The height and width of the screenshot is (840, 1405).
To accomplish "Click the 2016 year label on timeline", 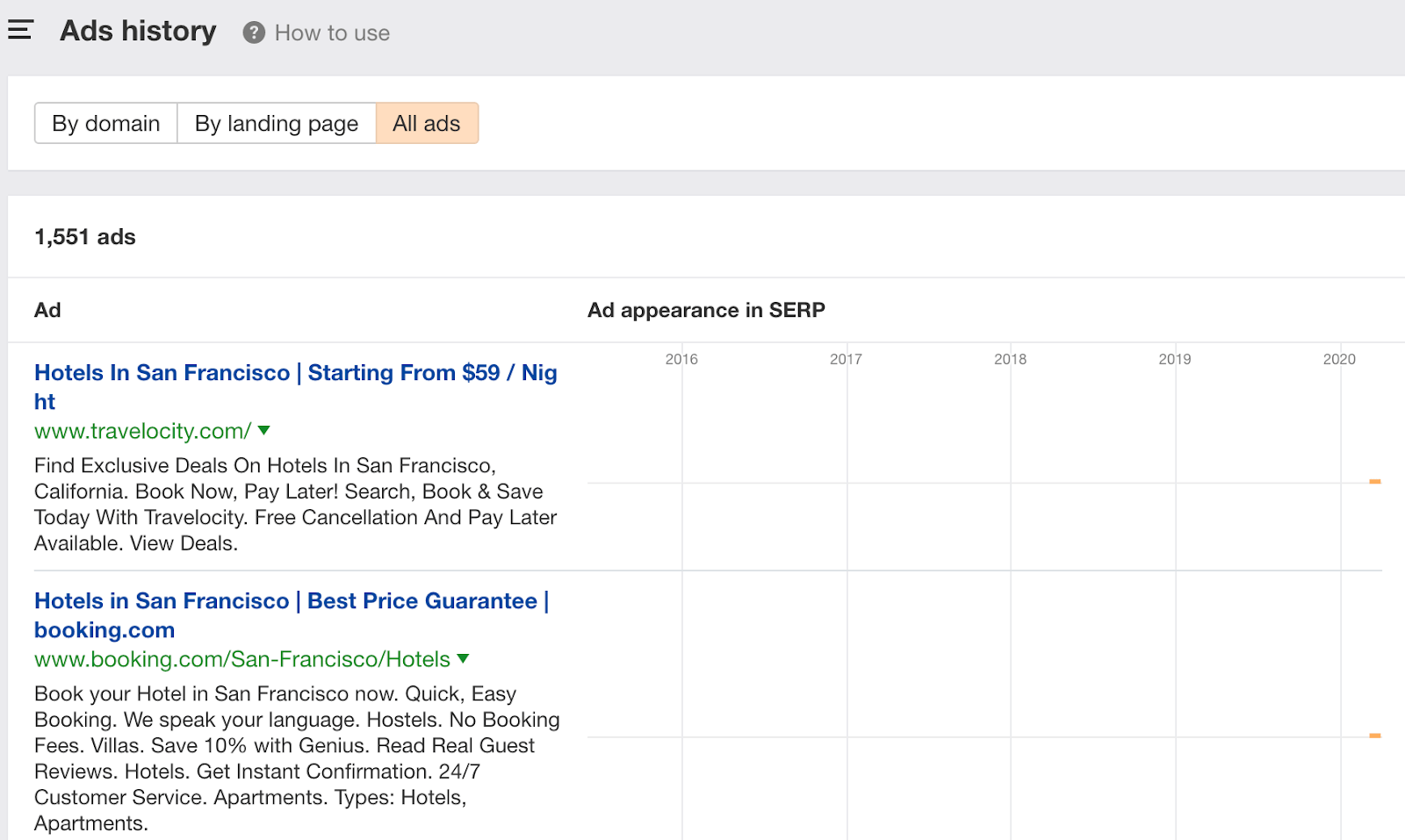I will (681, 359).
